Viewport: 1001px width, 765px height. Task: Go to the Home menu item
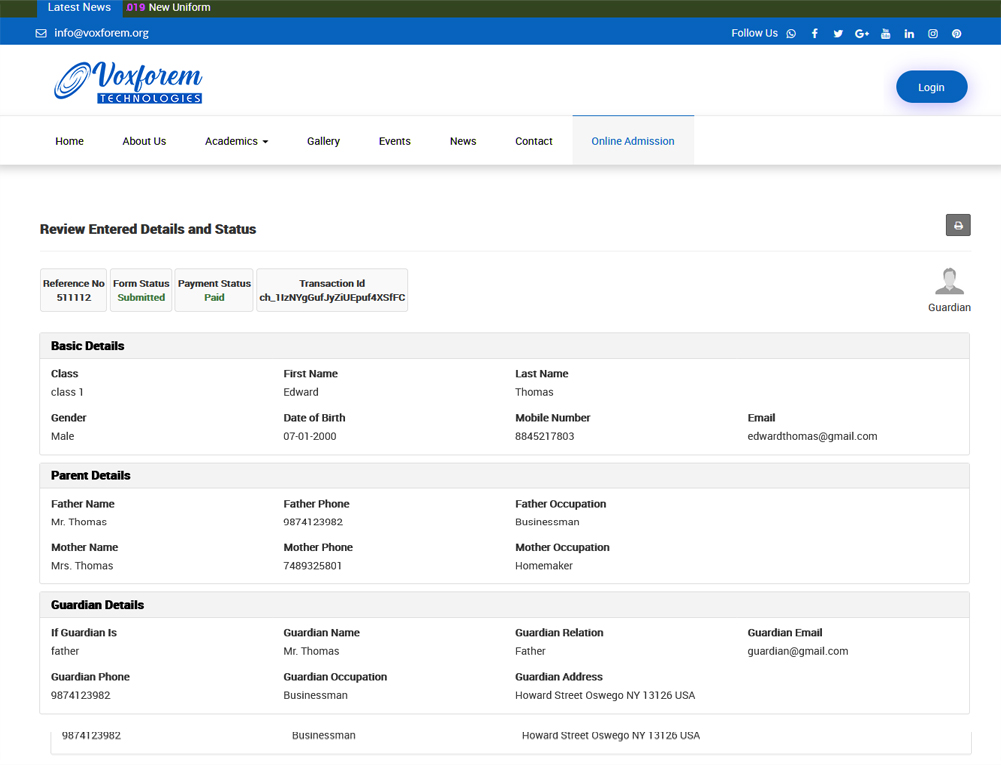(x=69, y=141)
